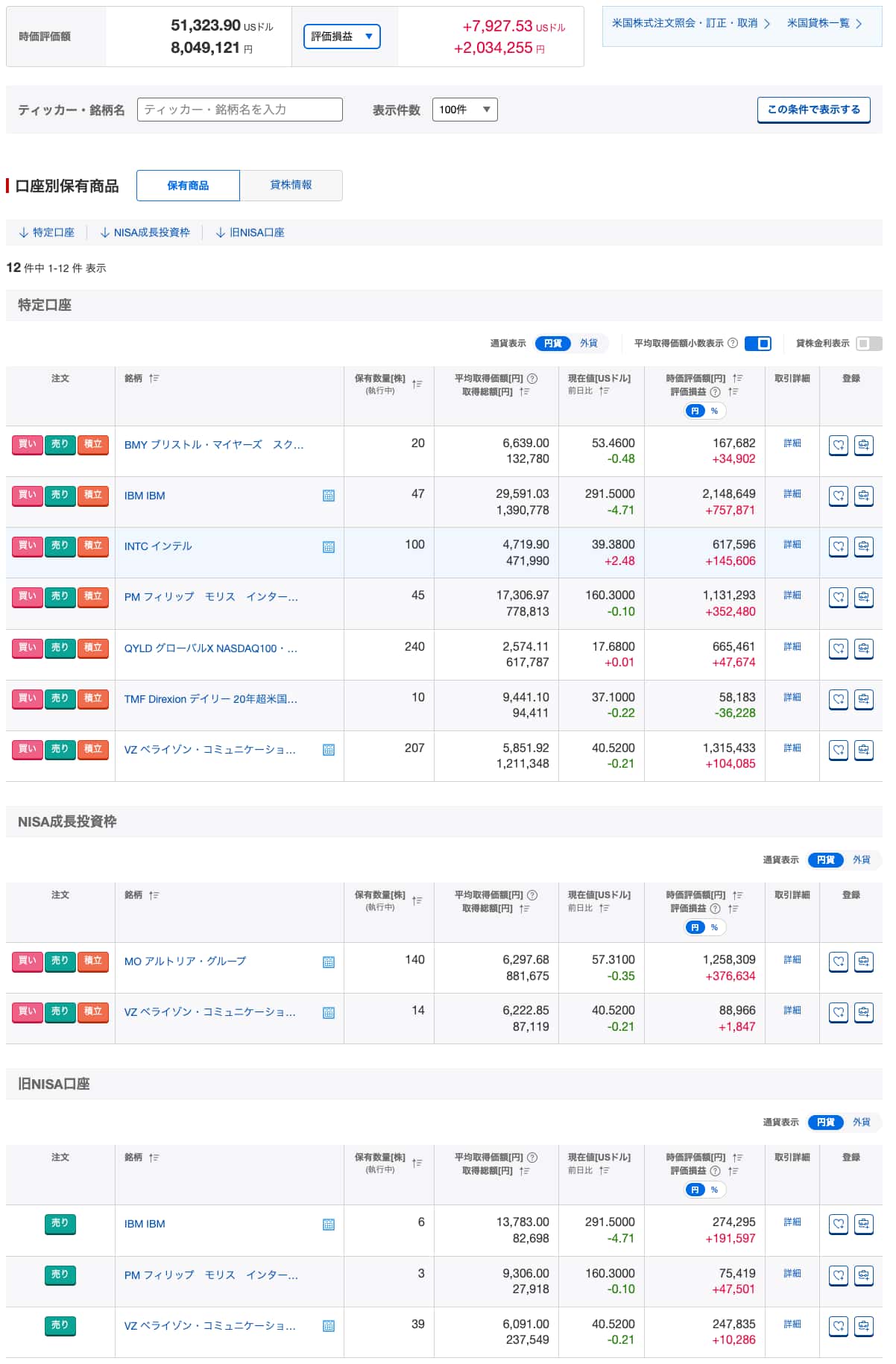Enable the 貸株金利表示 toggle
Viewport: 896px width, 1364px height.
click(x=868, y=343)
